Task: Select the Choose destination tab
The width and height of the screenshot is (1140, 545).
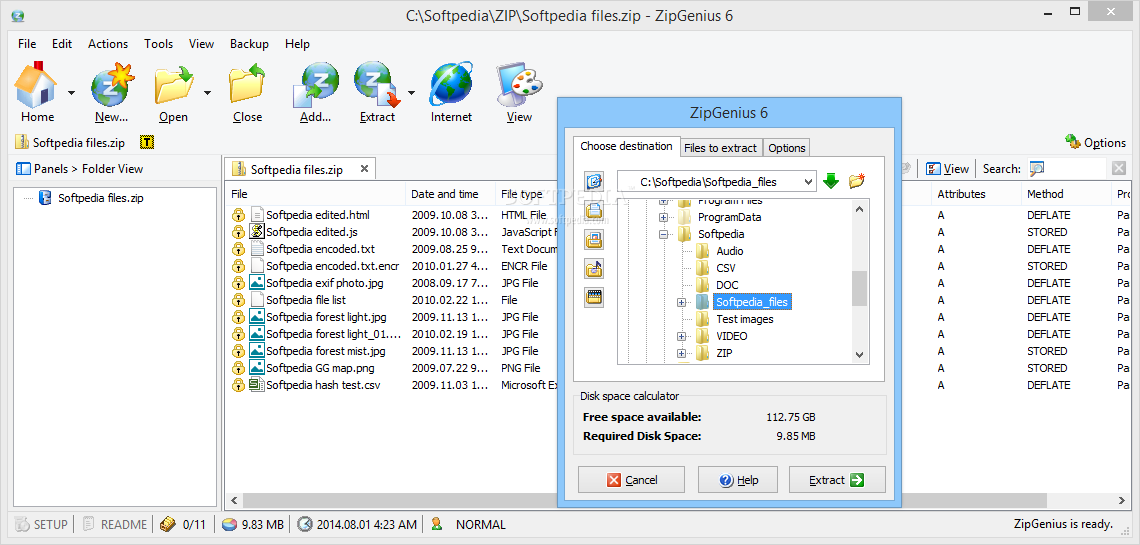Action: [626, 146]
